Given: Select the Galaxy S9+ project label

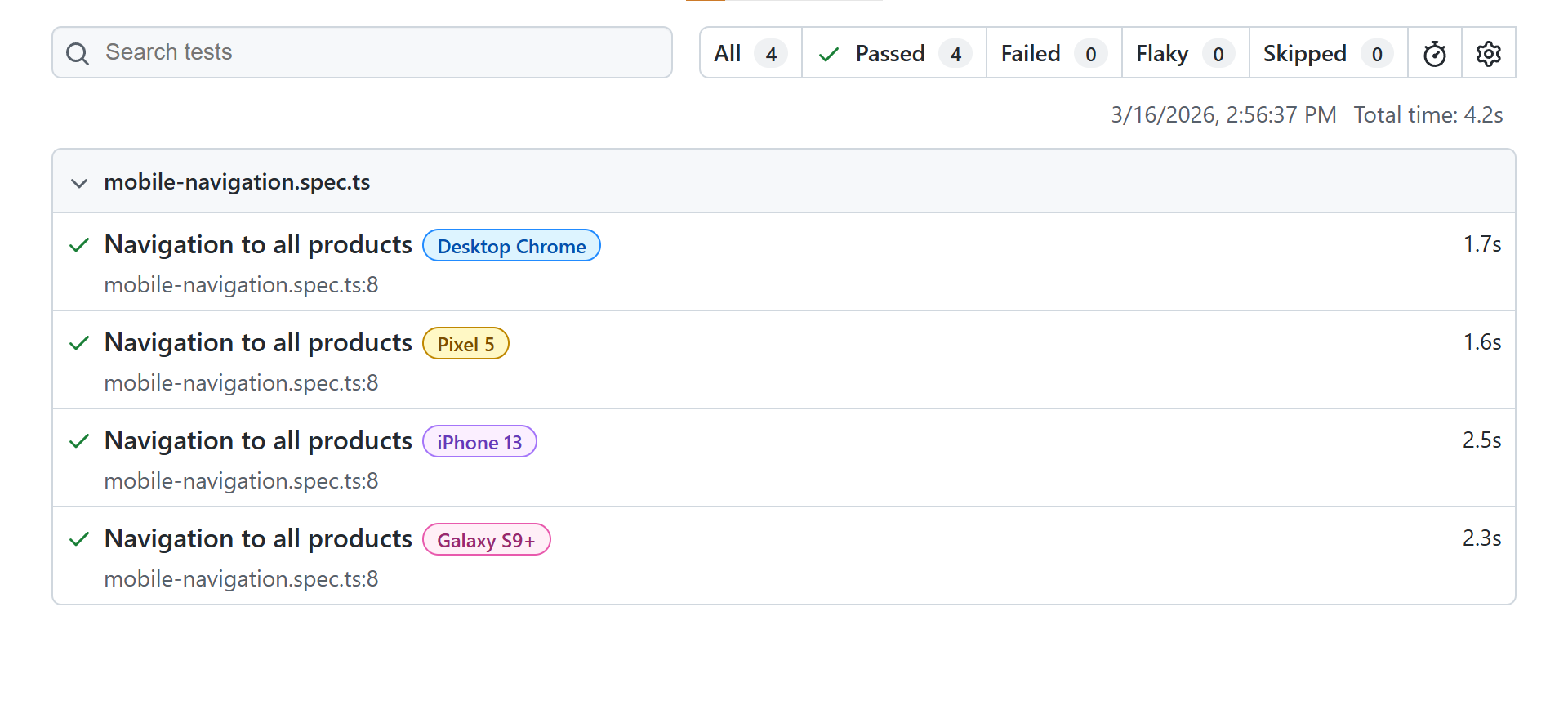Looking at the screenshot, I should (x=486, y=540).
